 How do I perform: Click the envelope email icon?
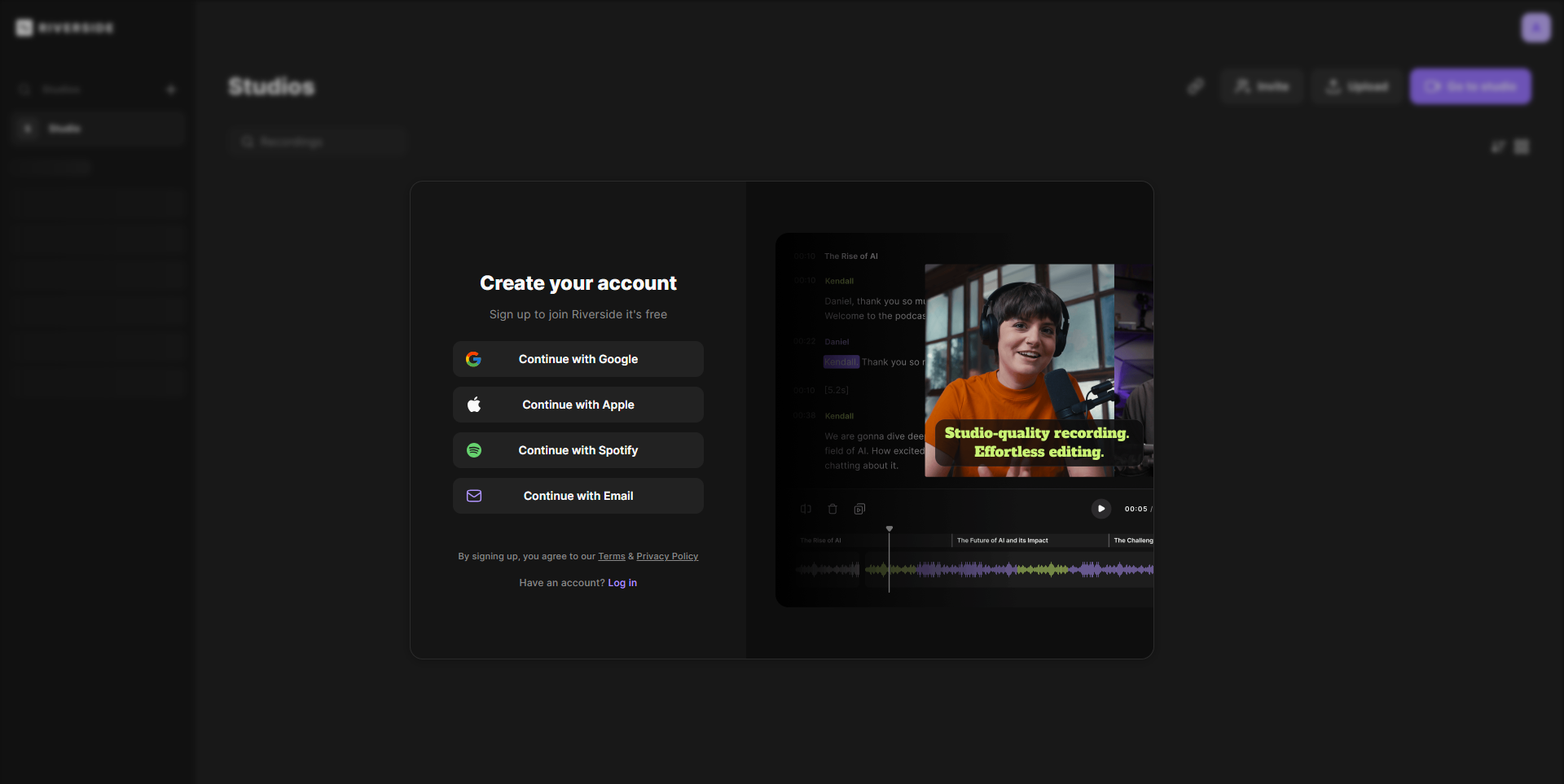click(x=474, y=496)
